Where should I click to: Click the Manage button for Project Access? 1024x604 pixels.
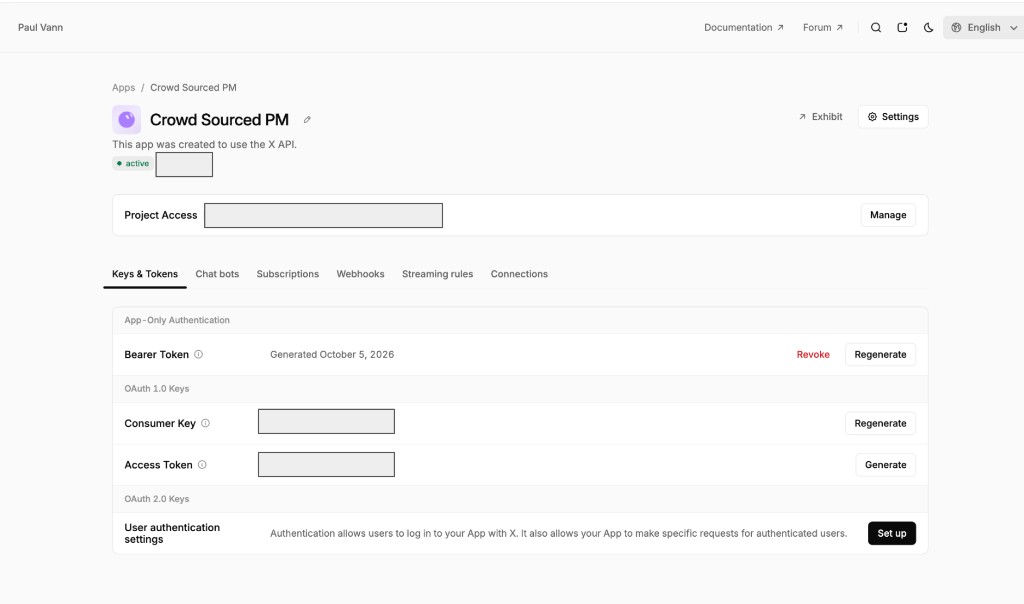888,215
